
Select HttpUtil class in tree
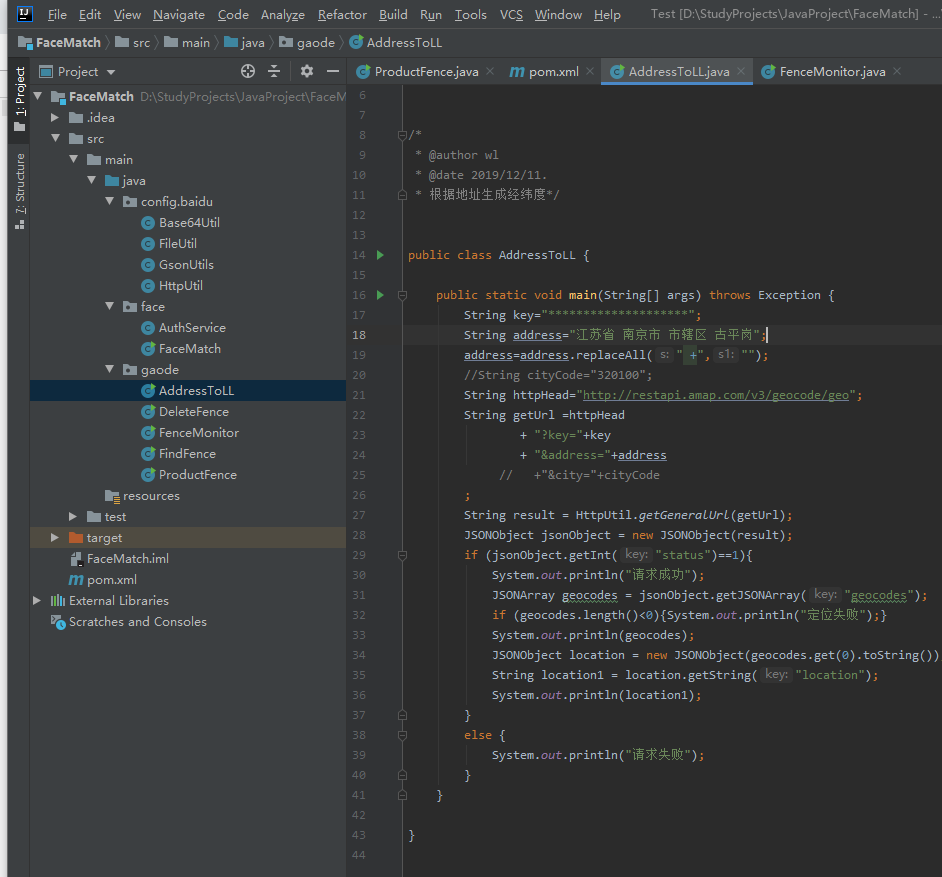[x=180, y=286]
